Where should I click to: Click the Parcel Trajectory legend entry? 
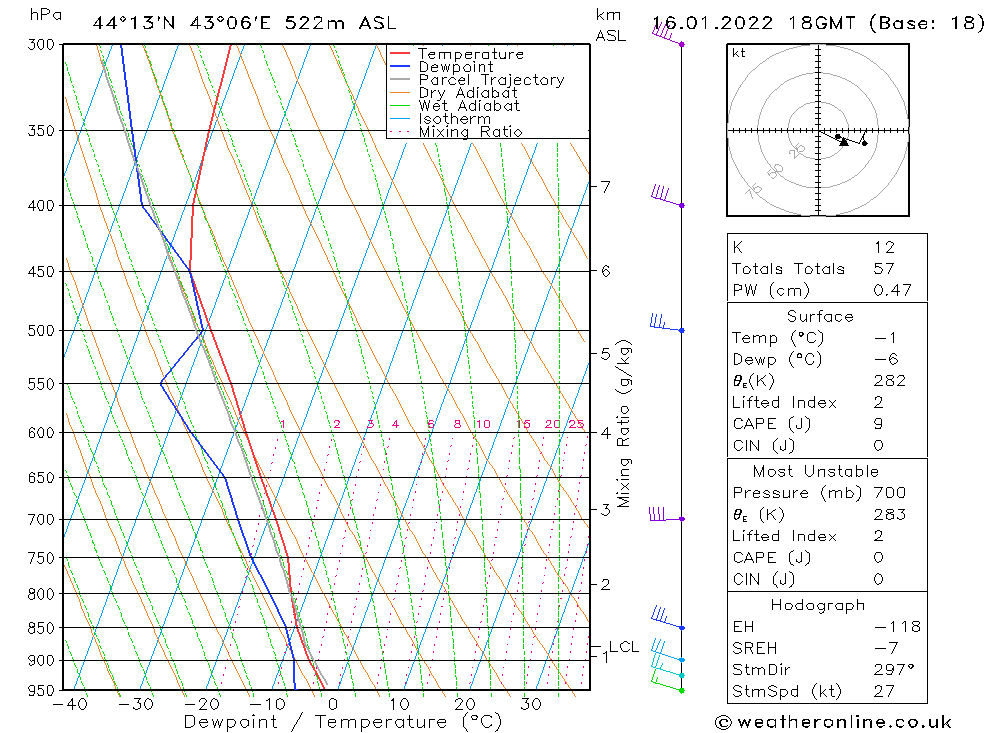coord(477,80)
